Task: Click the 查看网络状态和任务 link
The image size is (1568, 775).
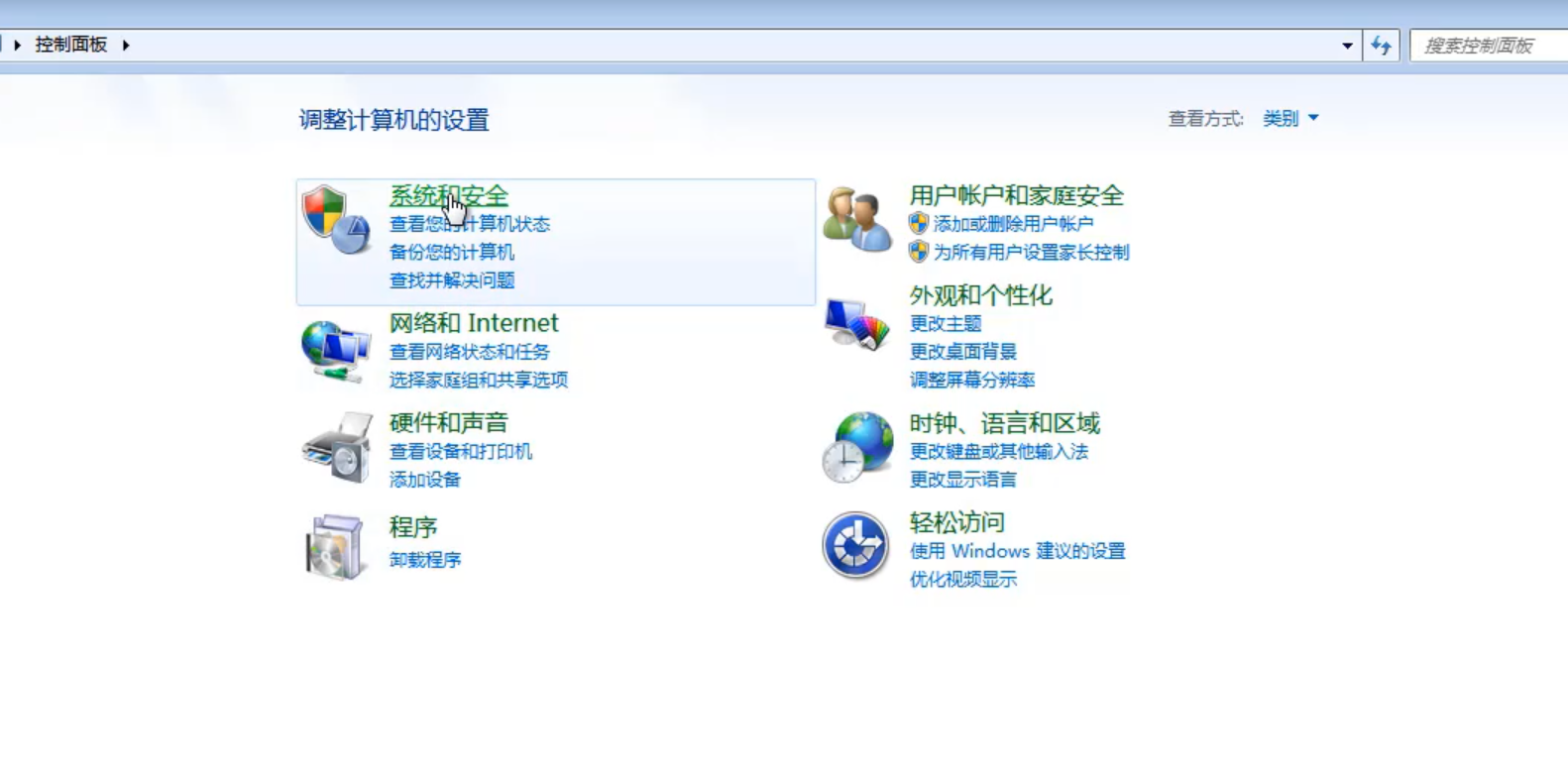Action: point(470,352)
